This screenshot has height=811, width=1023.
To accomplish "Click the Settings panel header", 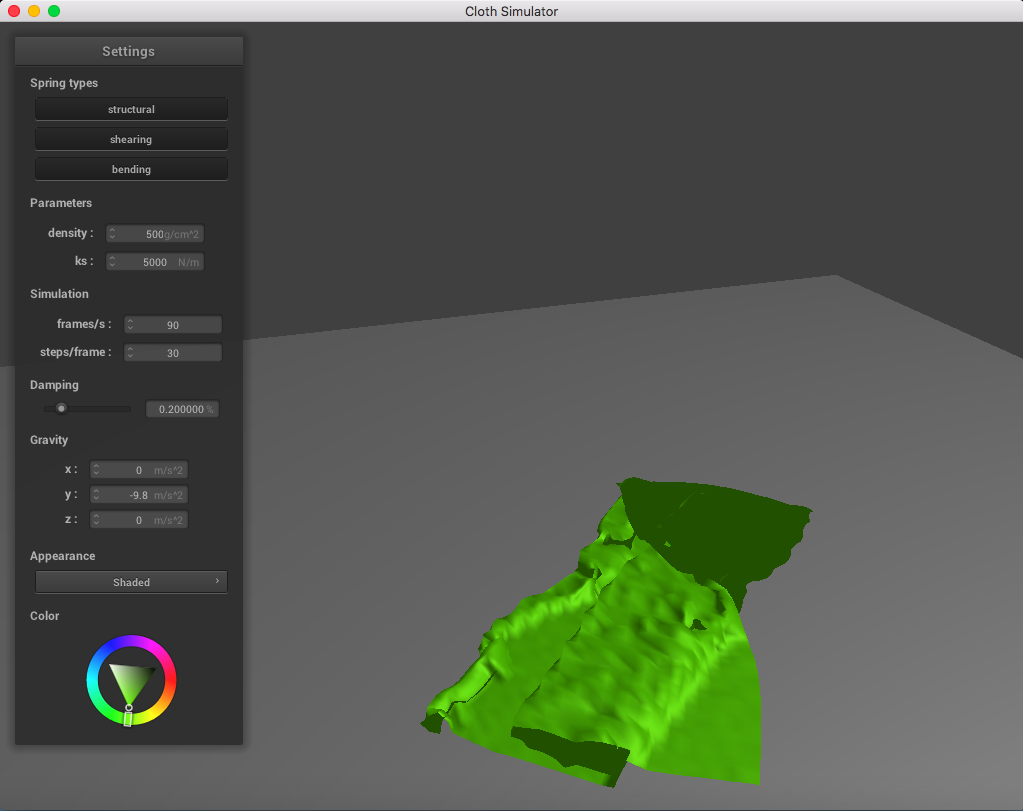I will pyautogui.click(x=129, y=51).
